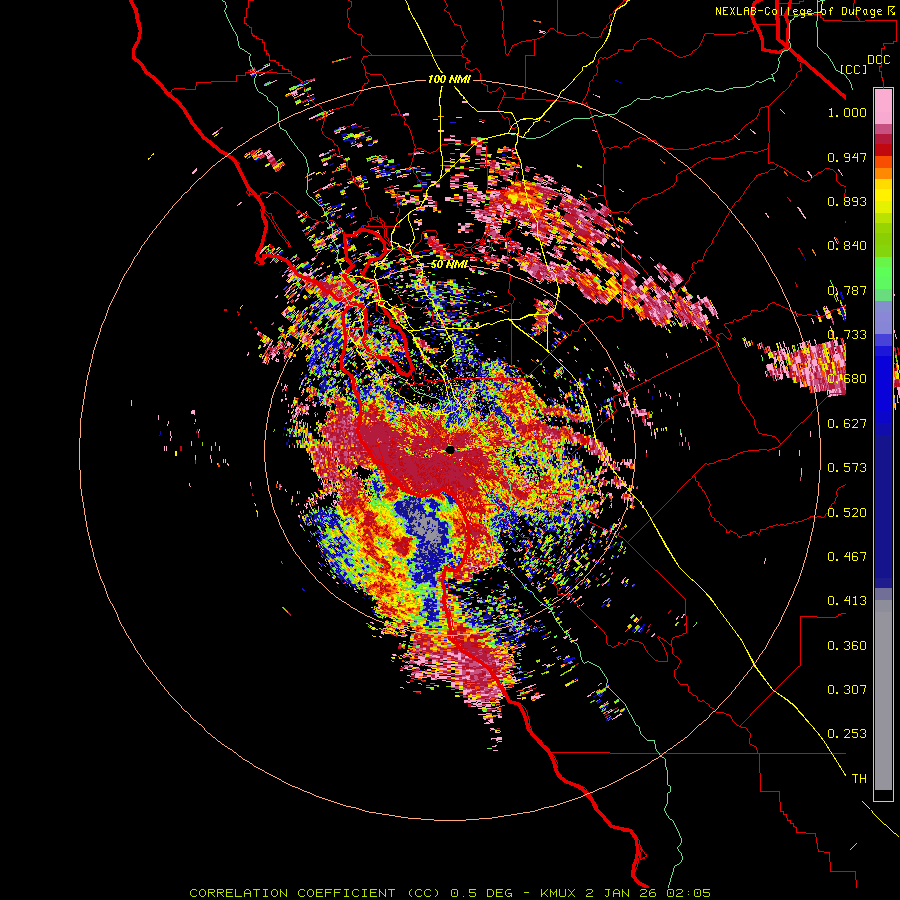
Task: Click the 100 NMI range ring label
Action: (449, 79)
